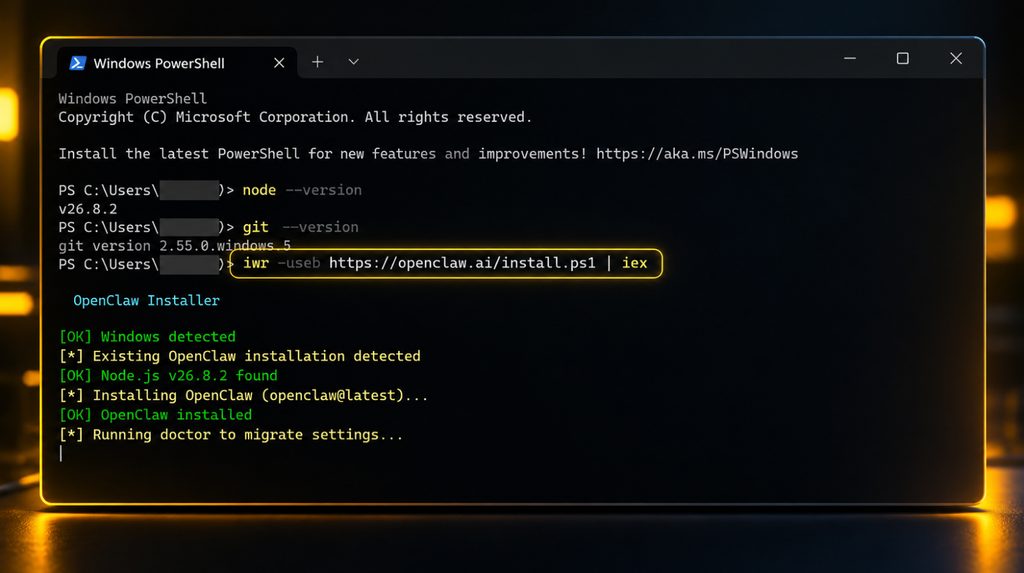Screen dimensions: 1024x573
Task: Click the PowerShell icon in the tab
Action: tap(78, 63)
